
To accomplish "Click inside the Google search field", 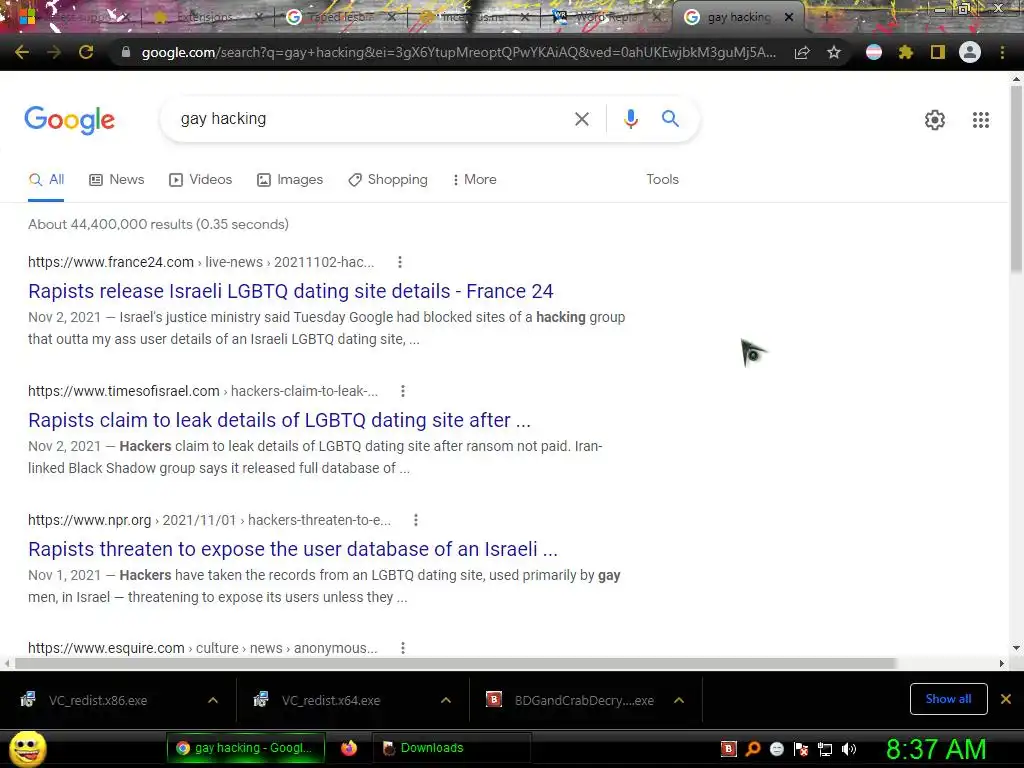I will pos(372,119).
